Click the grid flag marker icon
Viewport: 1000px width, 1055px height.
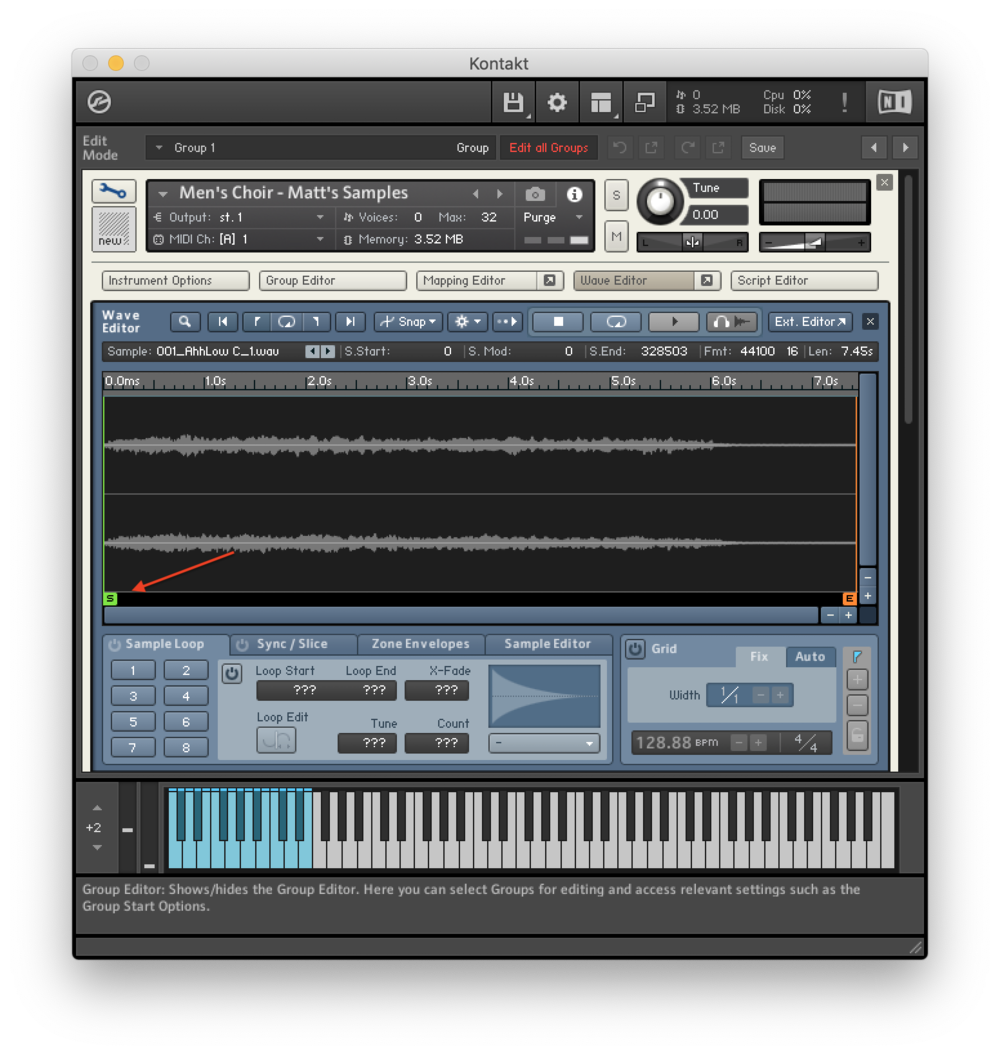coord(857,656)
